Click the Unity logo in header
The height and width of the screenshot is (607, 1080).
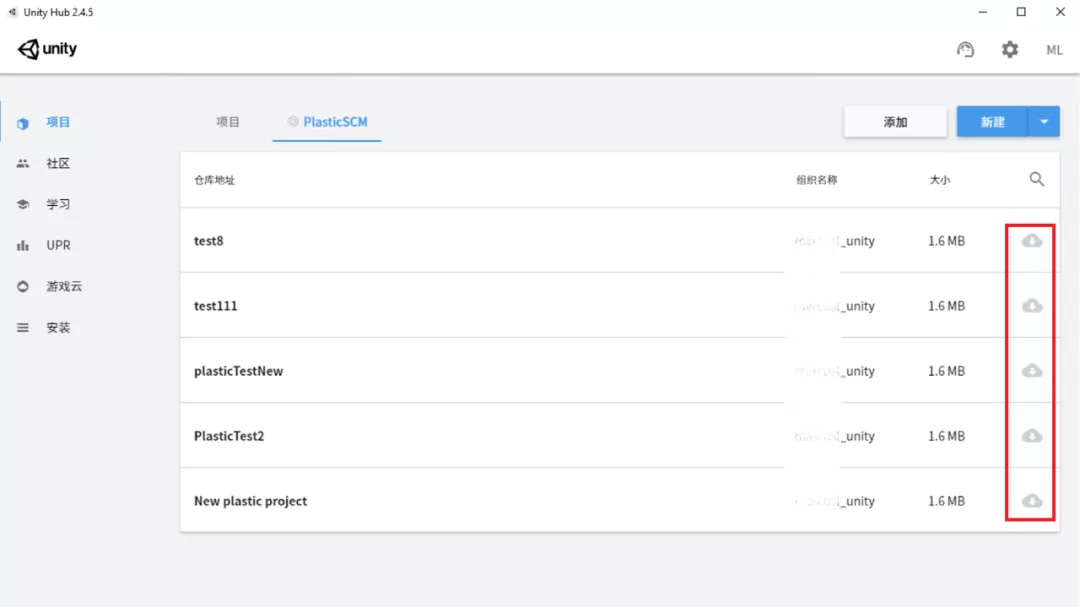[x=47, y=49]
